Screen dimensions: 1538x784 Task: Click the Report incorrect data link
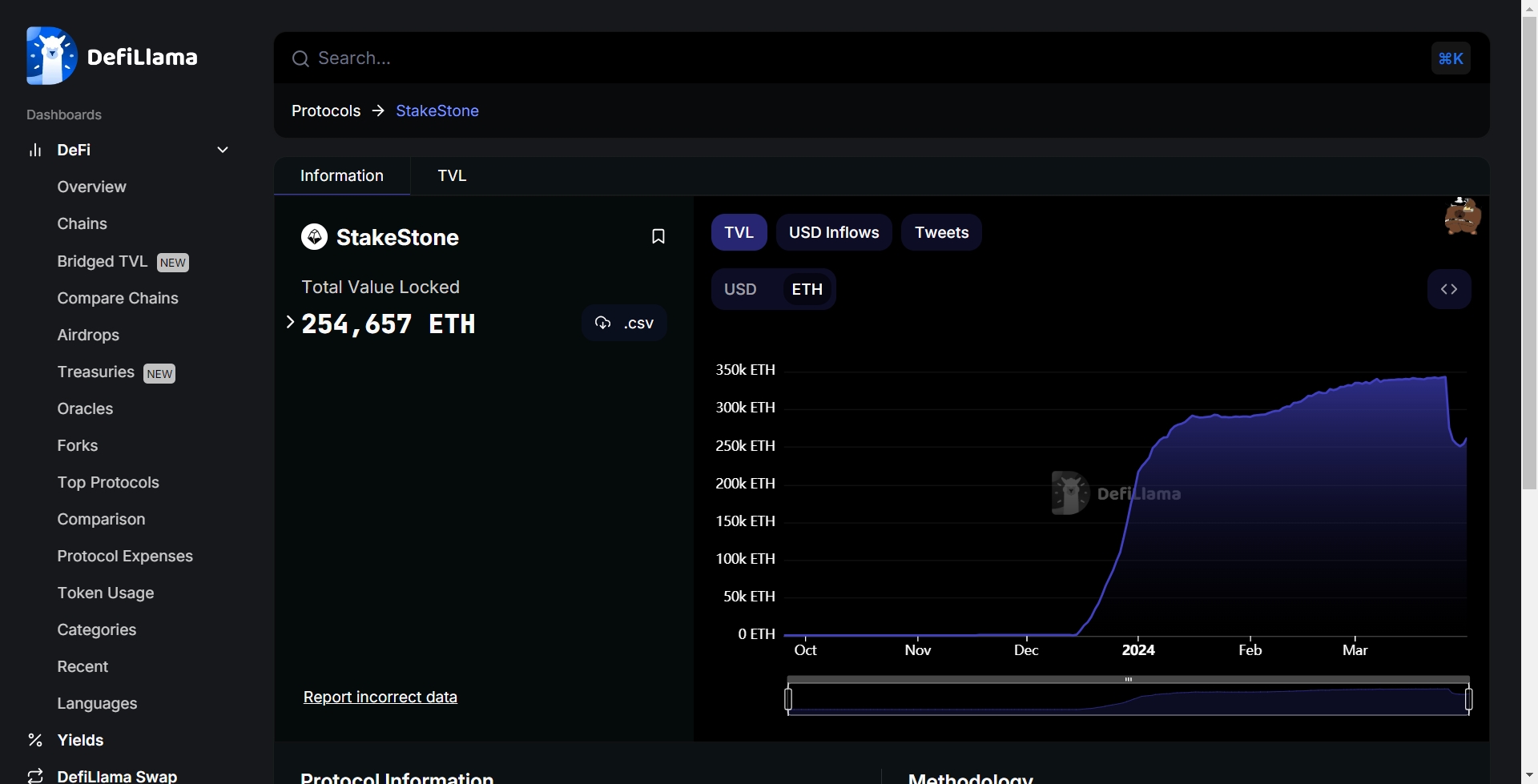[x=380, y=697]
